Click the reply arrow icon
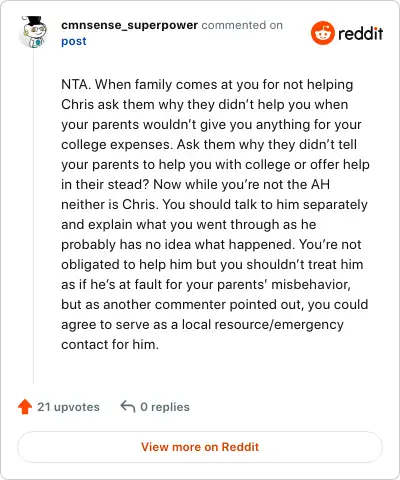This screenshot has height=480, width=400. (x=128, y=407)
